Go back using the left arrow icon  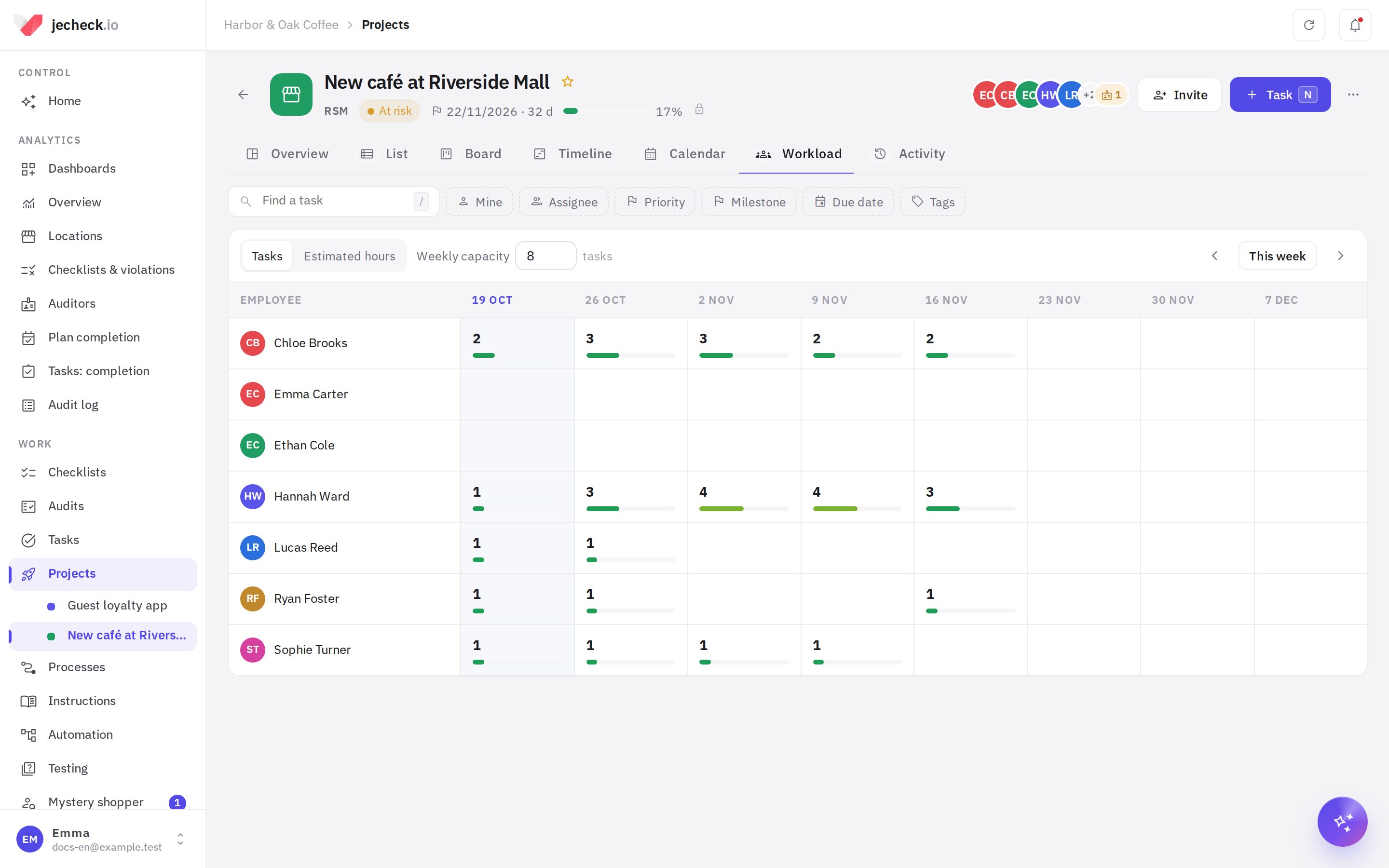[x=244, y=95]
